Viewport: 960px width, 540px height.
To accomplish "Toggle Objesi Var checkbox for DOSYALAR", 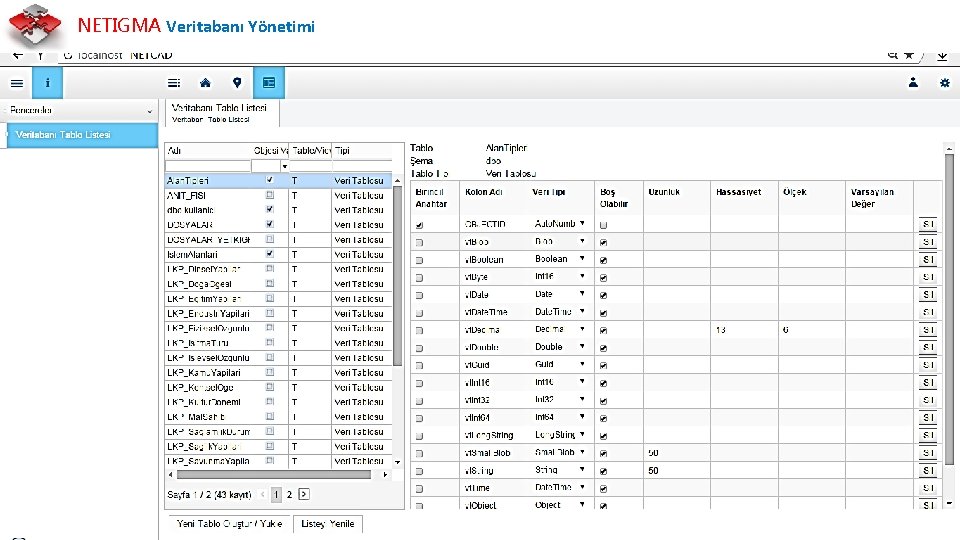I will point(269,224).
